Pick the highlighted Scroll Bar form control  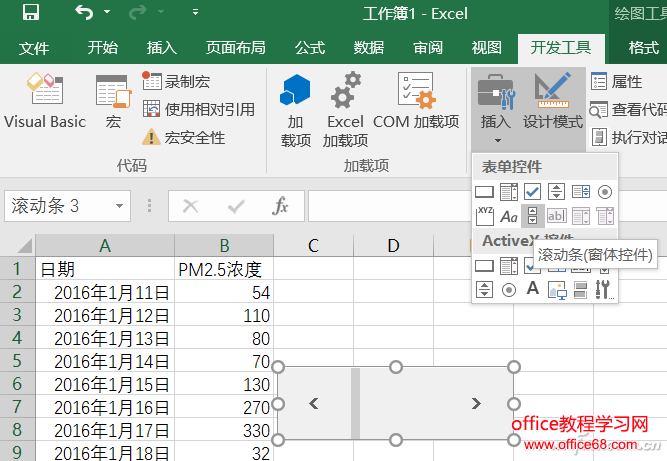coord(533,216)
